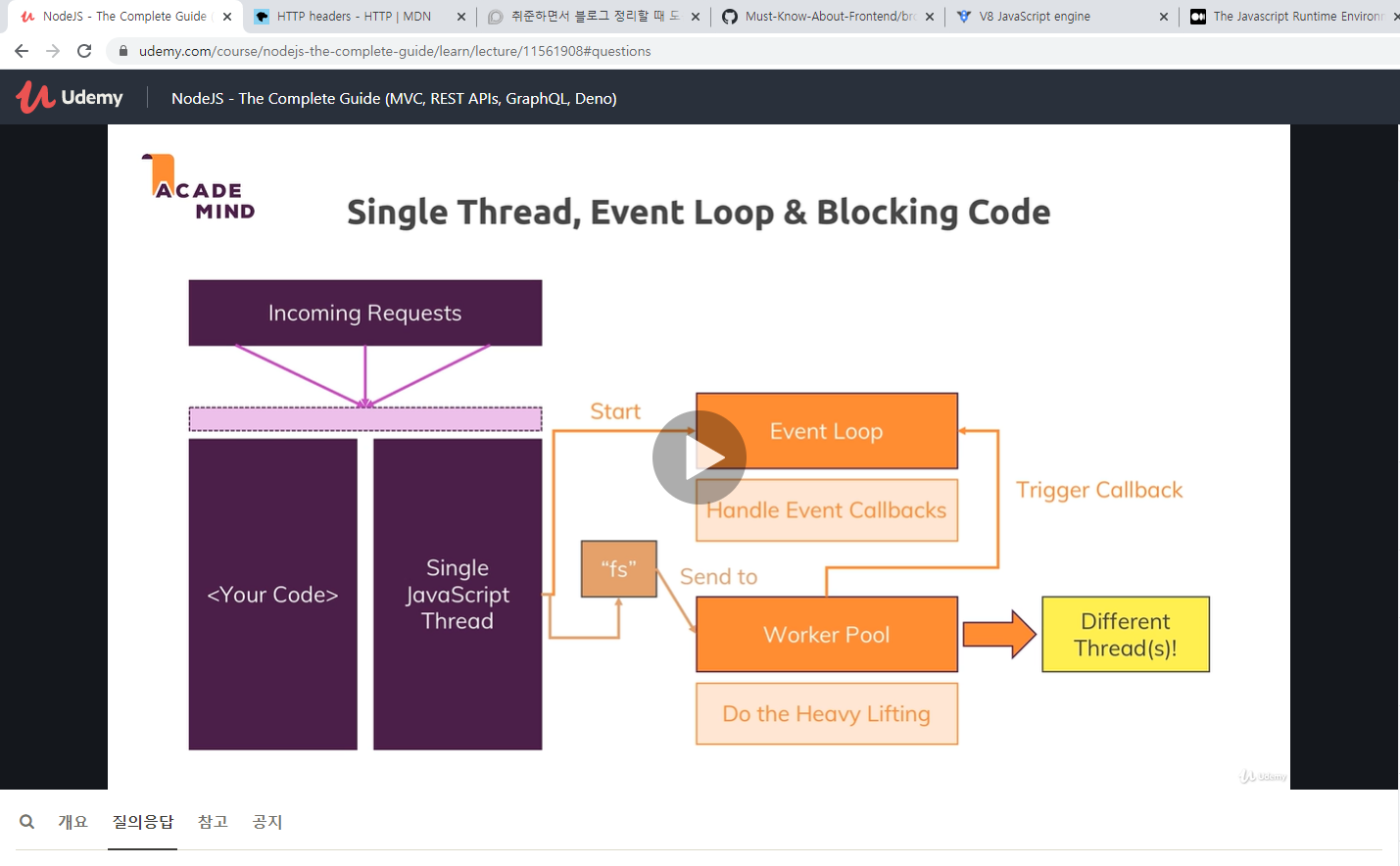Switch to the HTTP headers MDN tab

353,16
